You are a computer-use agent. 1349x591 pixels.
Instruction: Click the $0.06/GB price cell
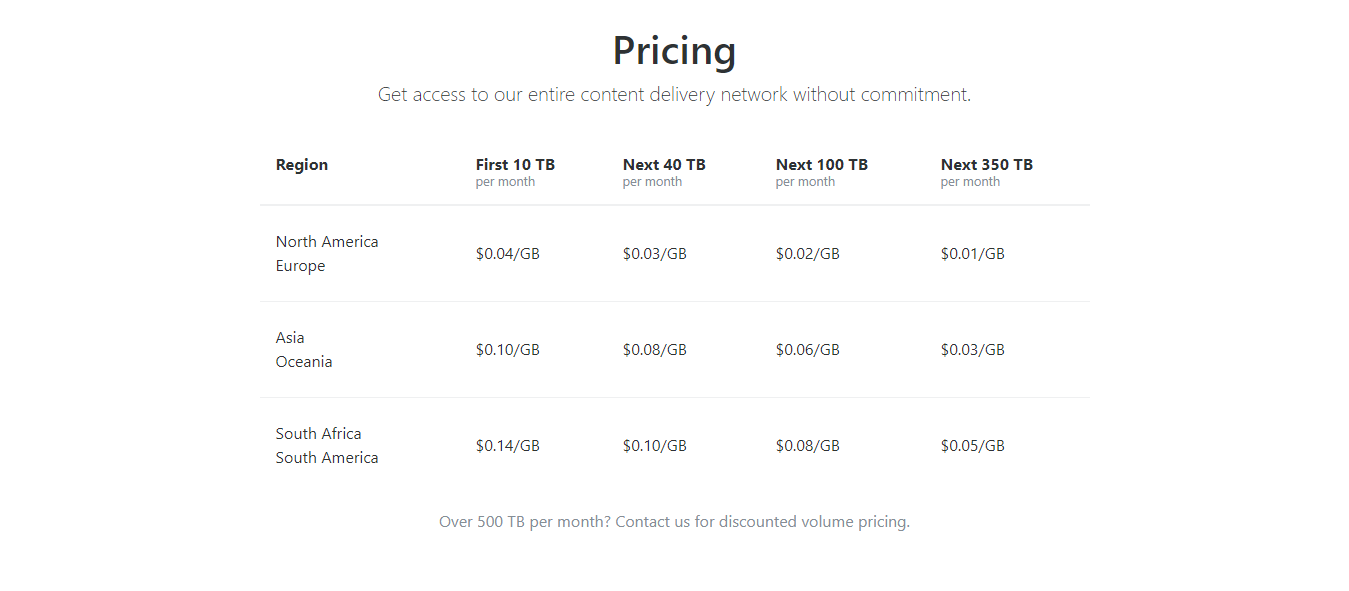[x=808, y=350]
